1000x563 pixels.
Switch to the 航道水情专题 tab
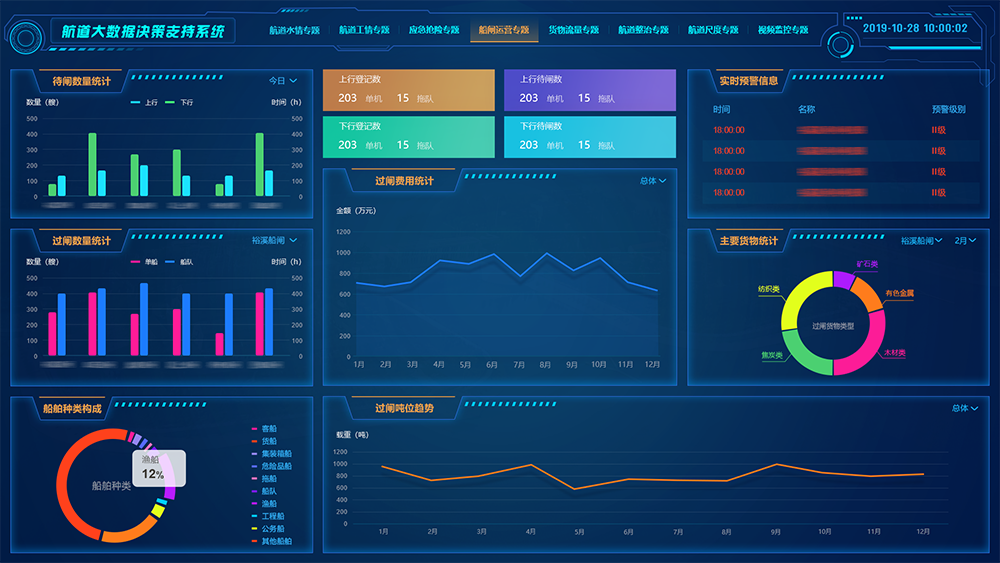point(294,30)
